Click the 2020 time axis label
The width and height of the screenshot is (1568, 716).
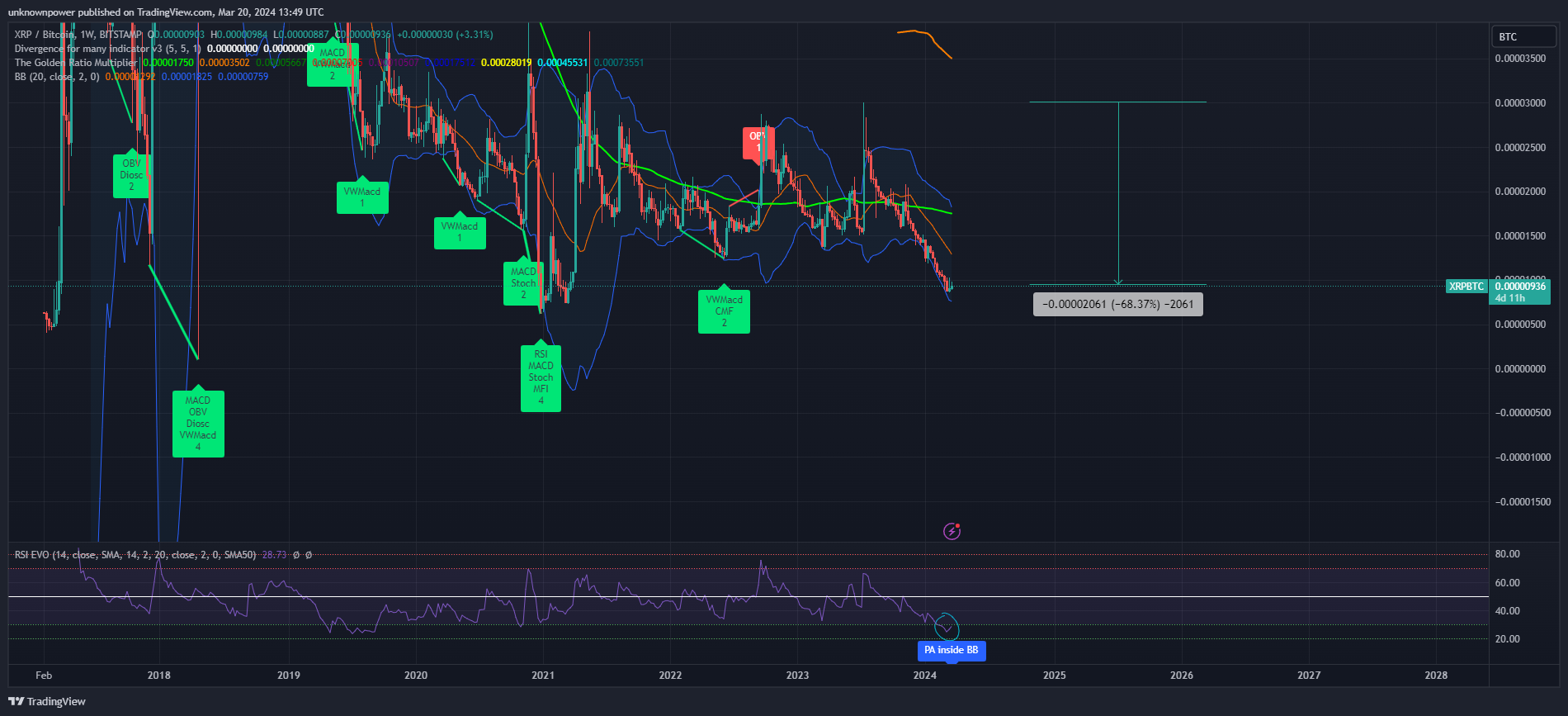[x=416, y=676]
